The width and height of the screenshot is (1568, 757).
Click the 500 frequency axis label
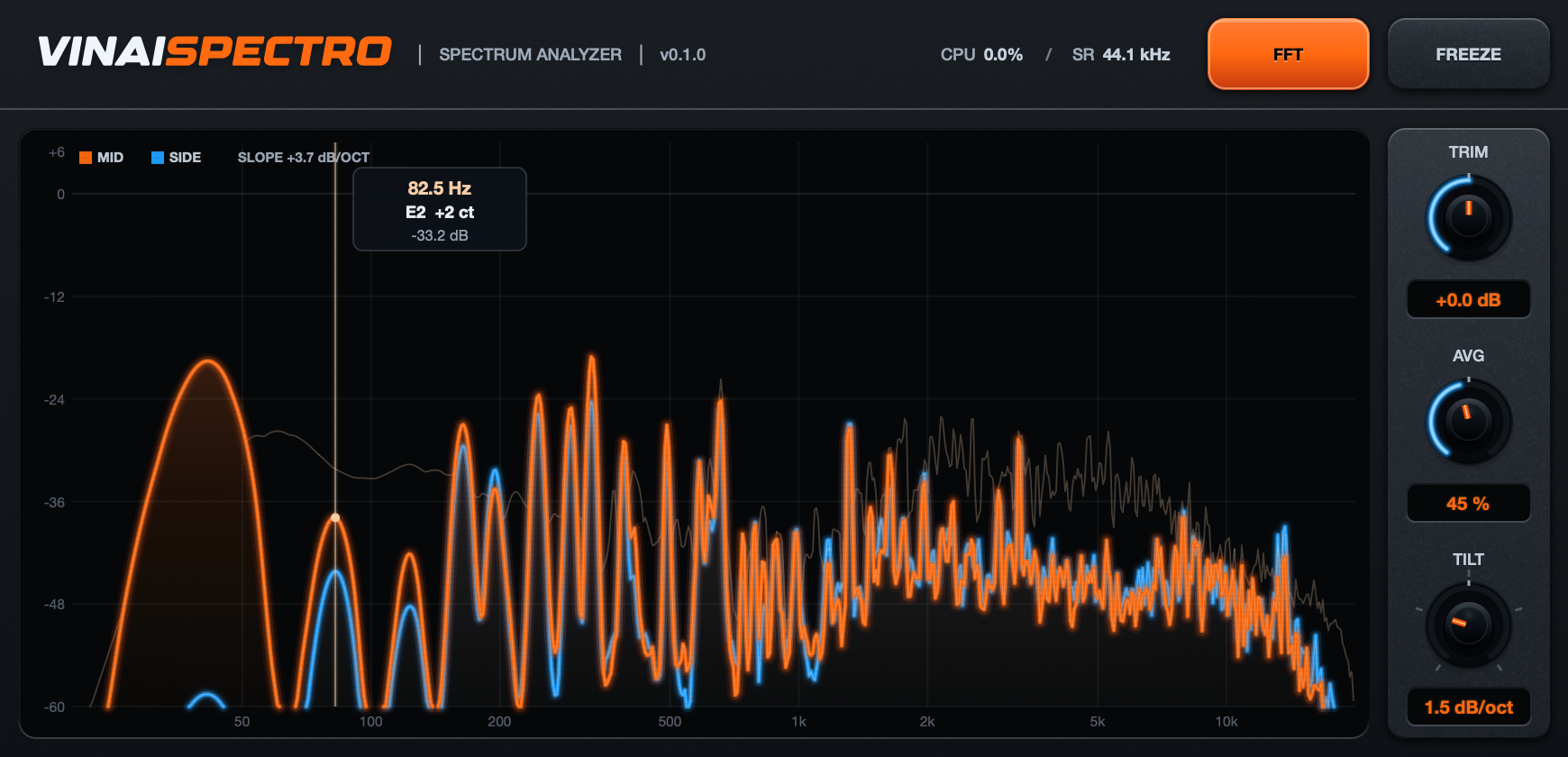coord(670,722)
